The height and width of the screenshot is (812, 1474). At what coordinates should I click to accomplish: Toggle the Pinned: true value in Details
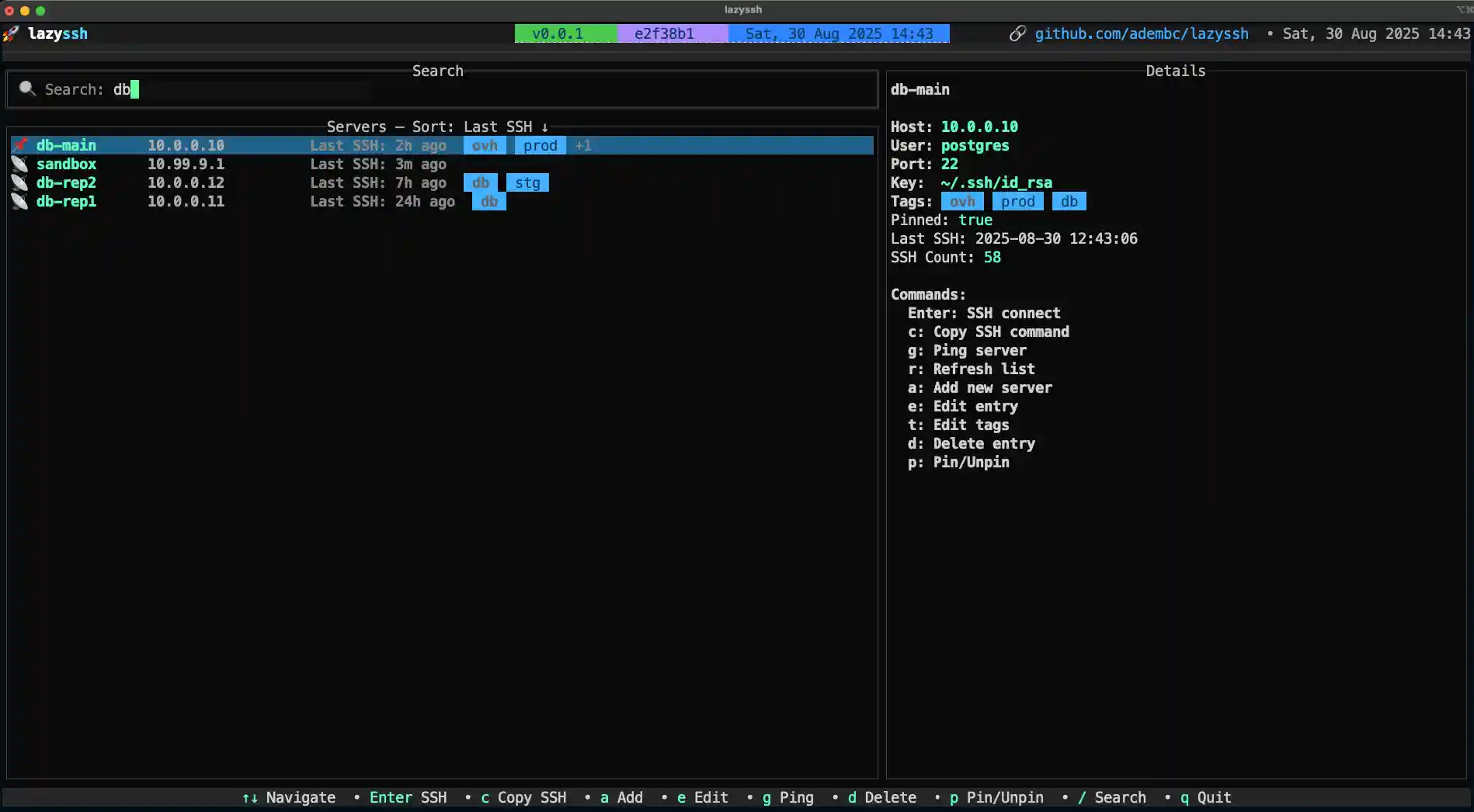point(975,220)
